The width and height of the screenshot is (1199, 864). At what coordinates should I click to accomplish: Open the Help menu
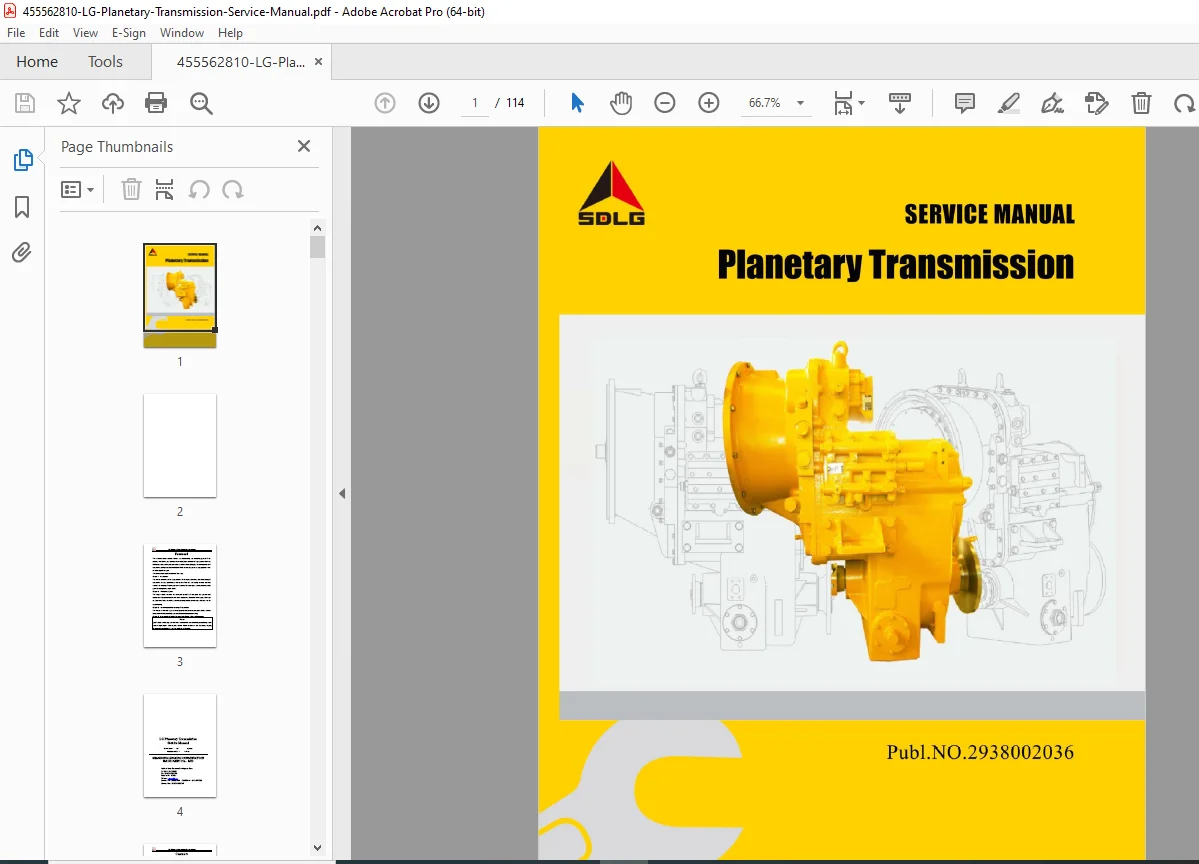coord(230,33)
